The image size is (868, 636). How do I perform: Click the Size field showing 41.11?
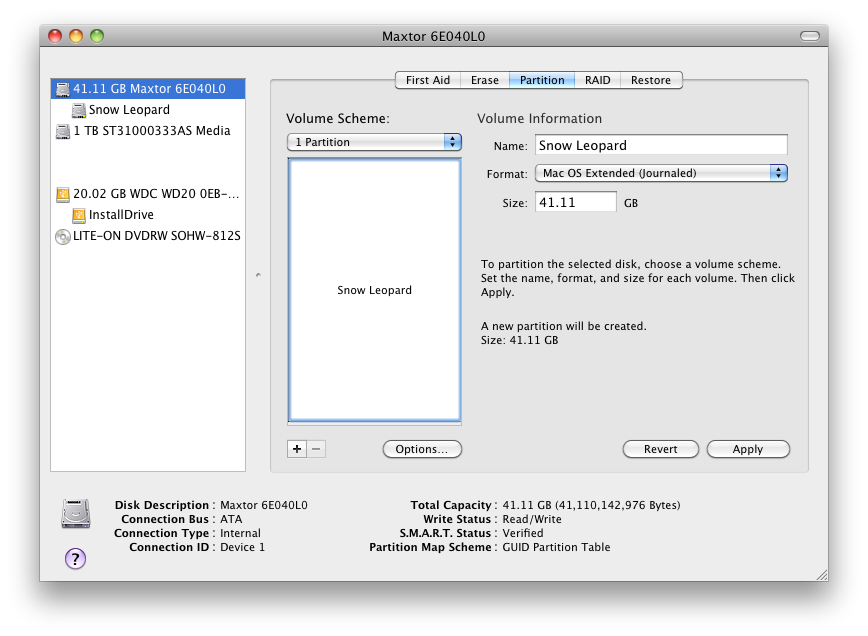[x=575, y=202]
